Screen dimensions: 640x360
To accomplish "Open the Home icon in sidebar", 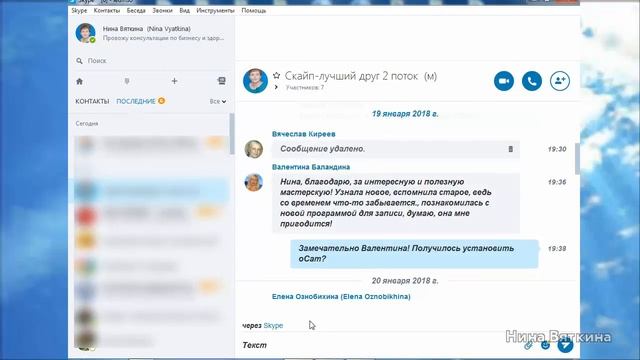I will click(80, 81).
